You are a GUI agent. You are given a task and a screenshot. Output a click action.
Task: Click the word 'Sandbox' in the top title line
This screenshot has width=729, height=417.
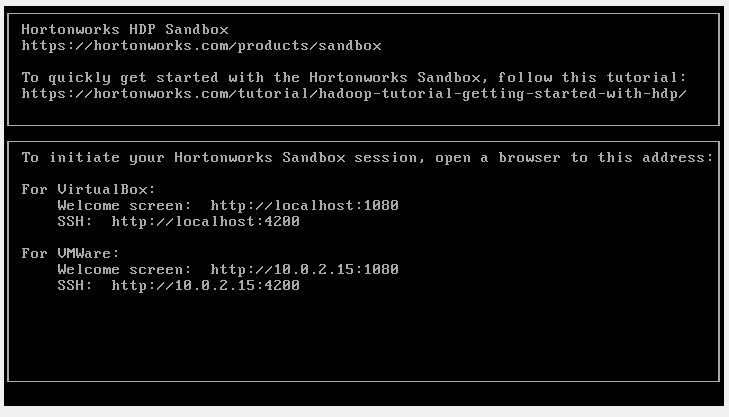tap(197, 29)
